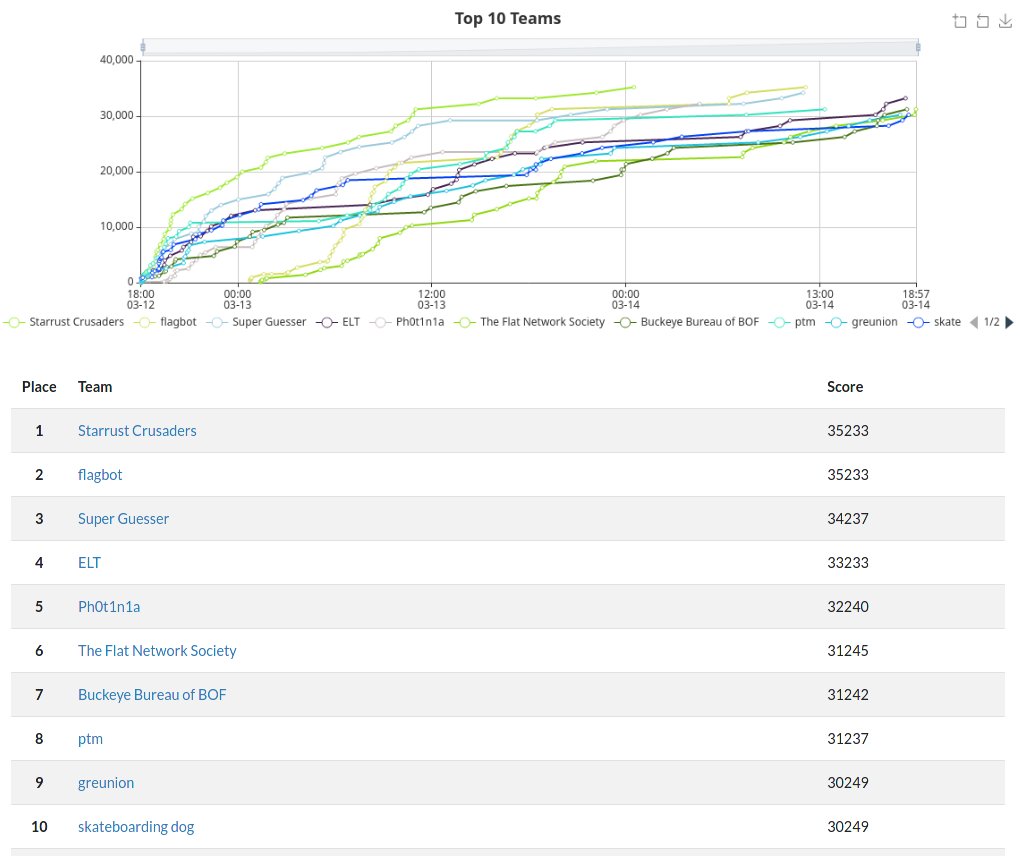Toggle skate series in legend
Screen dimensions: 1020x856
coord(934,322)
